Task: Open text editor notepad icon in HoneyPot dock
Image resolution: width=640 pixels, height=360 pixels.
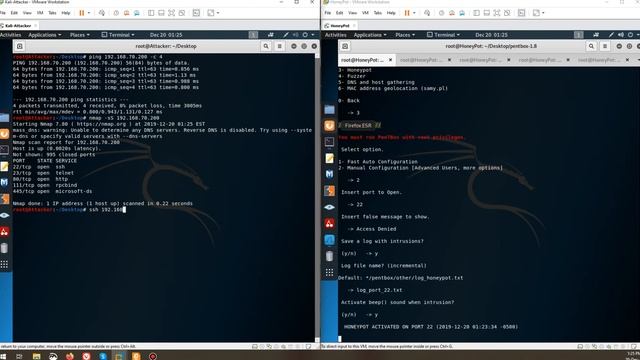Action: coord(329,158)
